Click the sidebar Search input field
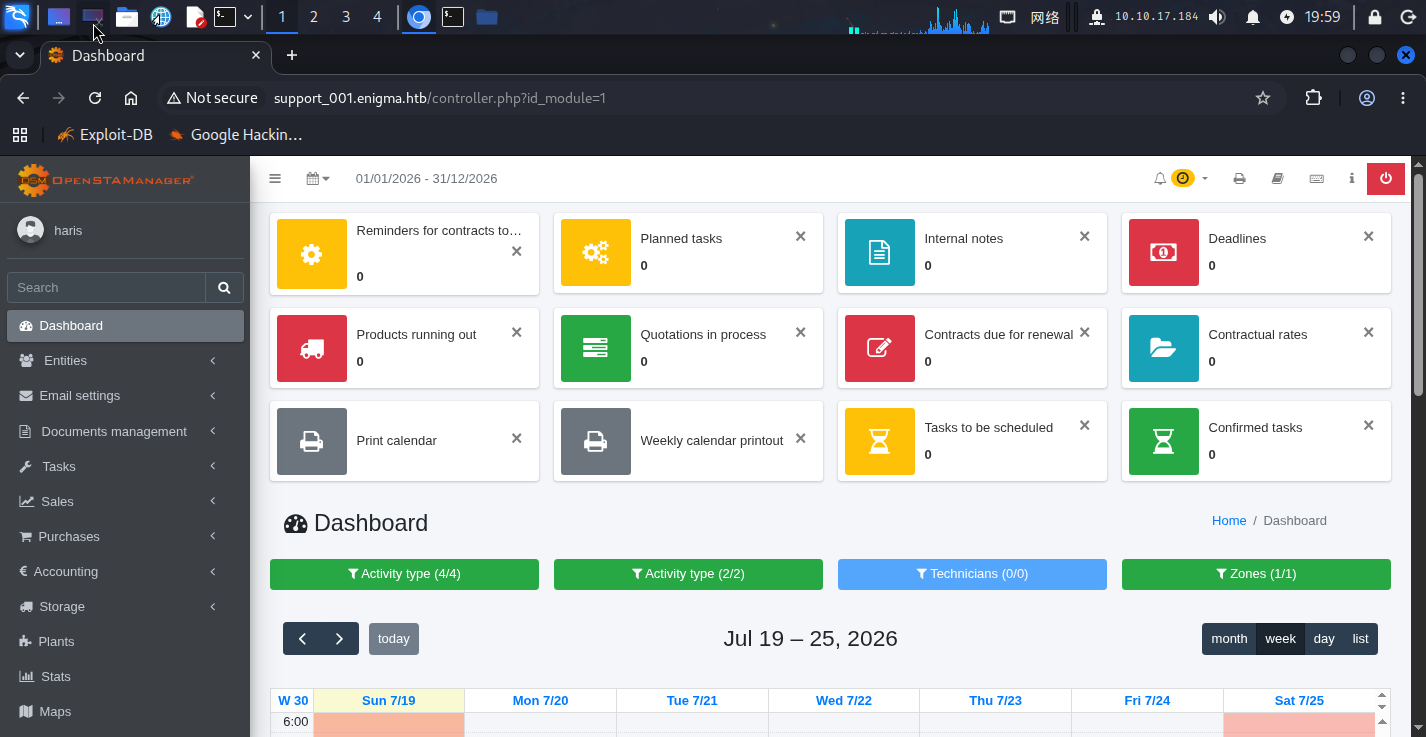 106,287
